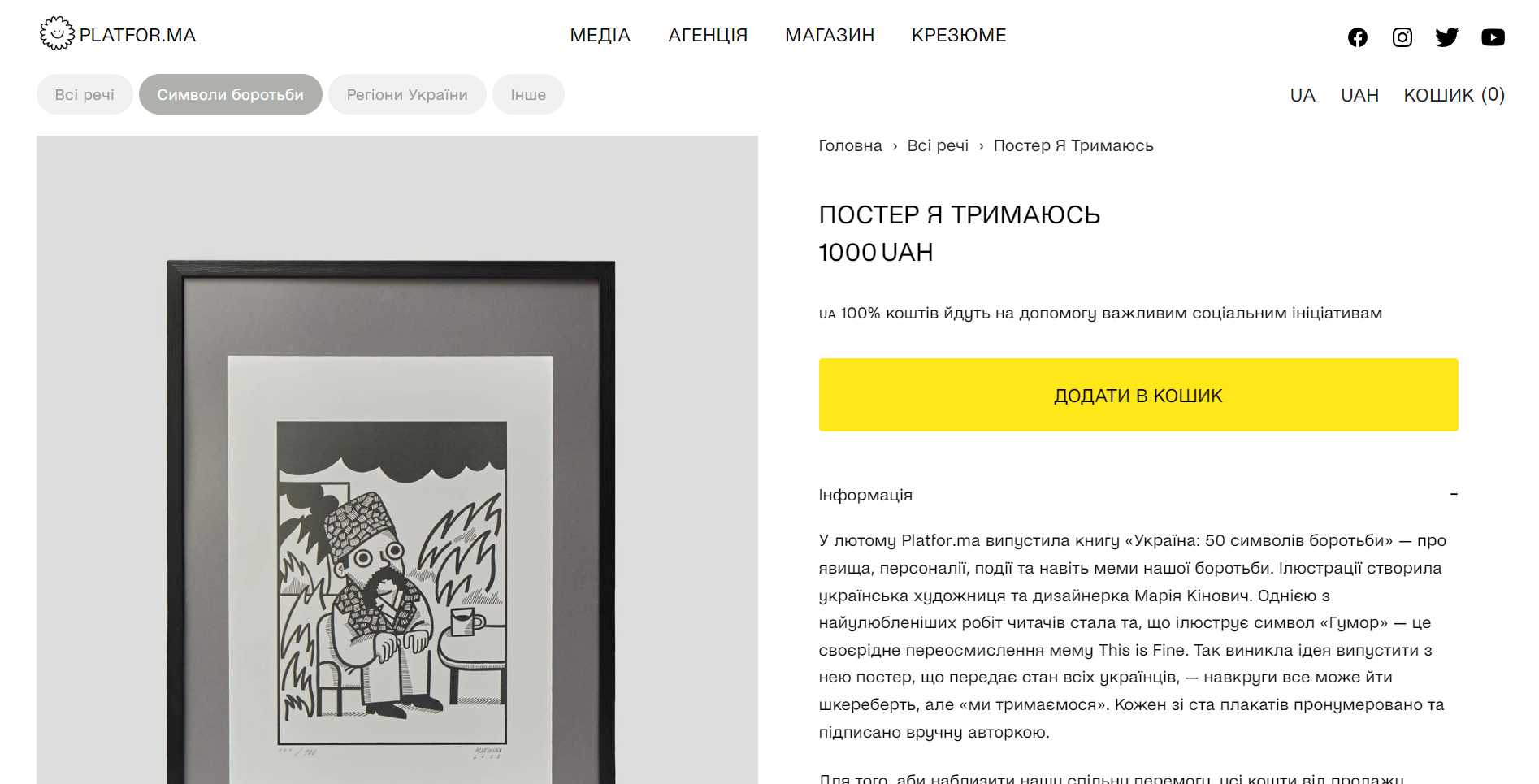1539x784 pixels.
Task: Choose the Інше category pill
Action: click(x=528, y=94)
